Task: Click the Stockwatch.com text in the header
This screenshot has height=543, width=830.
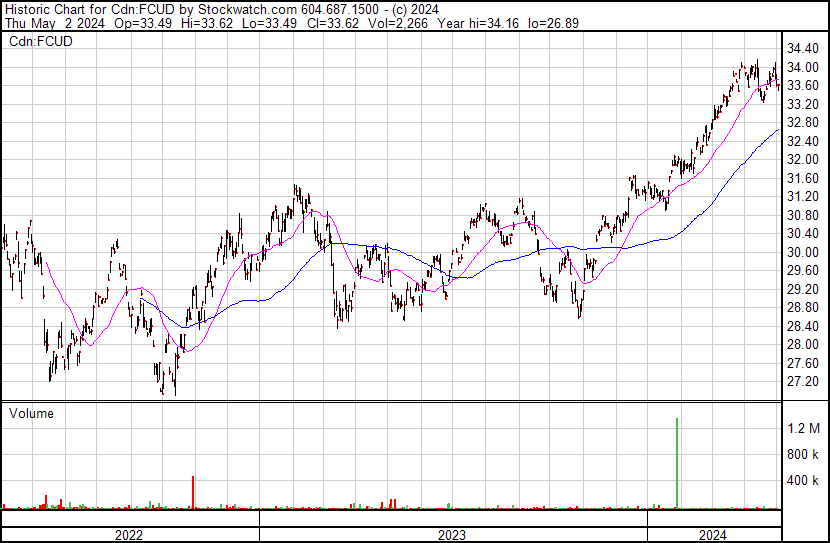Action: 248,10
